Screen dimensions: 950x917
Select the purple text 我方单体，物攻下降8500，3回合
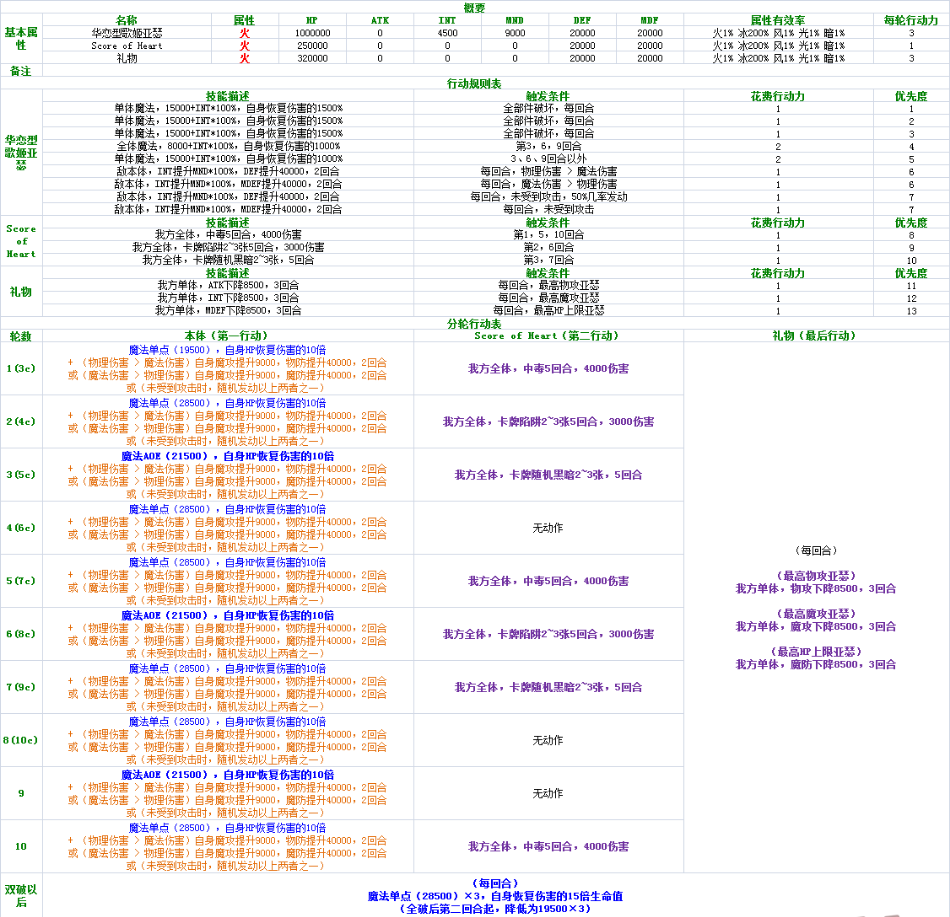point(815,589)
